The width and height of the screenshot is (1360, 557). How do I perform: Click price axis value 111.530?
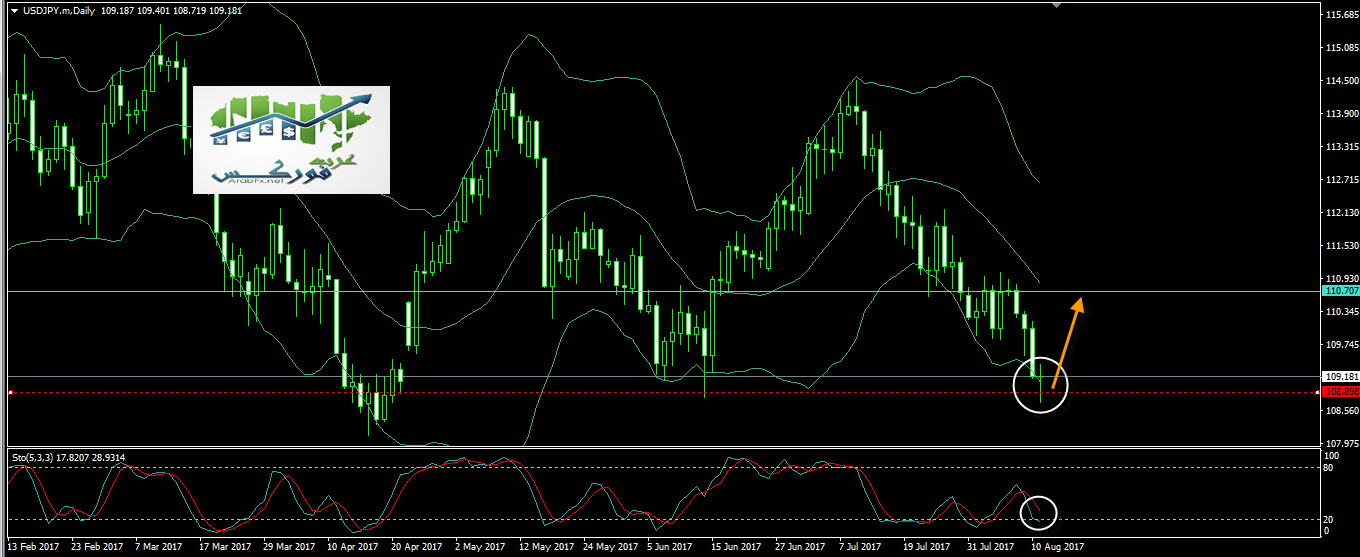[x=1341, y=246]
